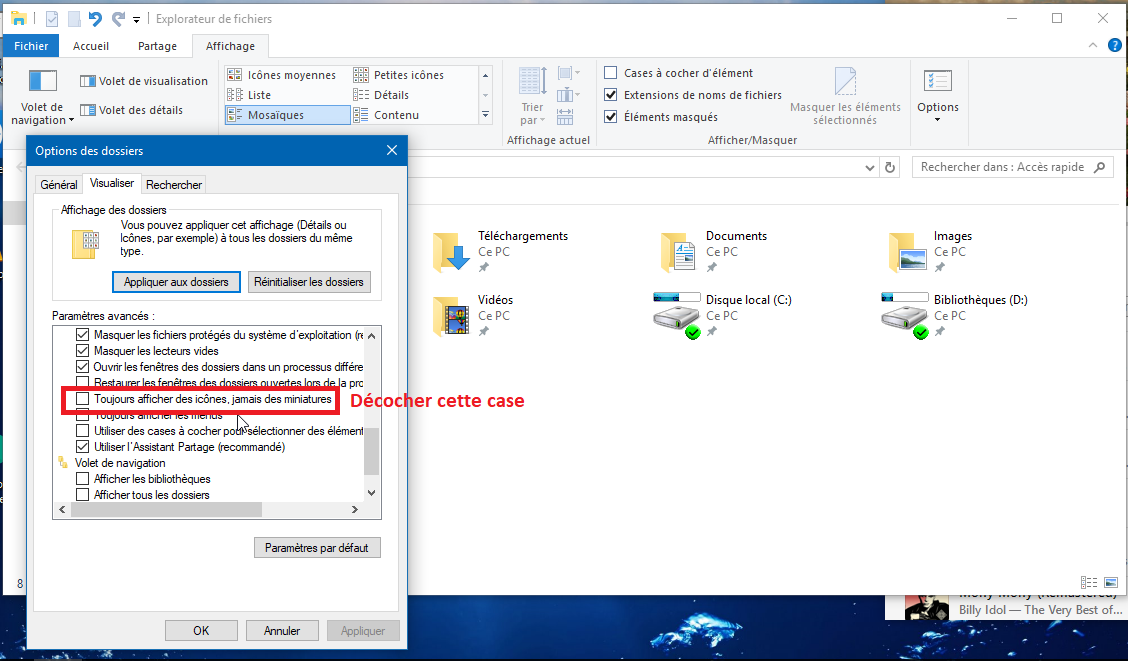Open the Trier par menu
The height and width of the screenshot is (661, 1128).
[533, 96]
